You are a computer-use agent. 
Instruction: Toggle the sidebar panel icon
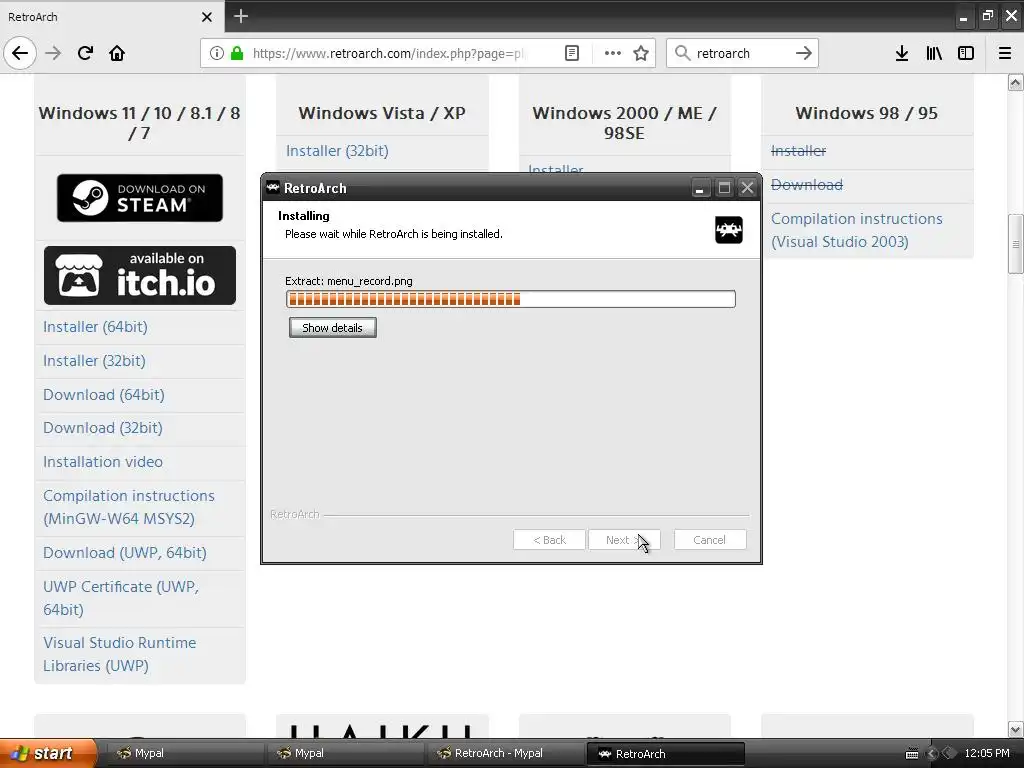966,53
